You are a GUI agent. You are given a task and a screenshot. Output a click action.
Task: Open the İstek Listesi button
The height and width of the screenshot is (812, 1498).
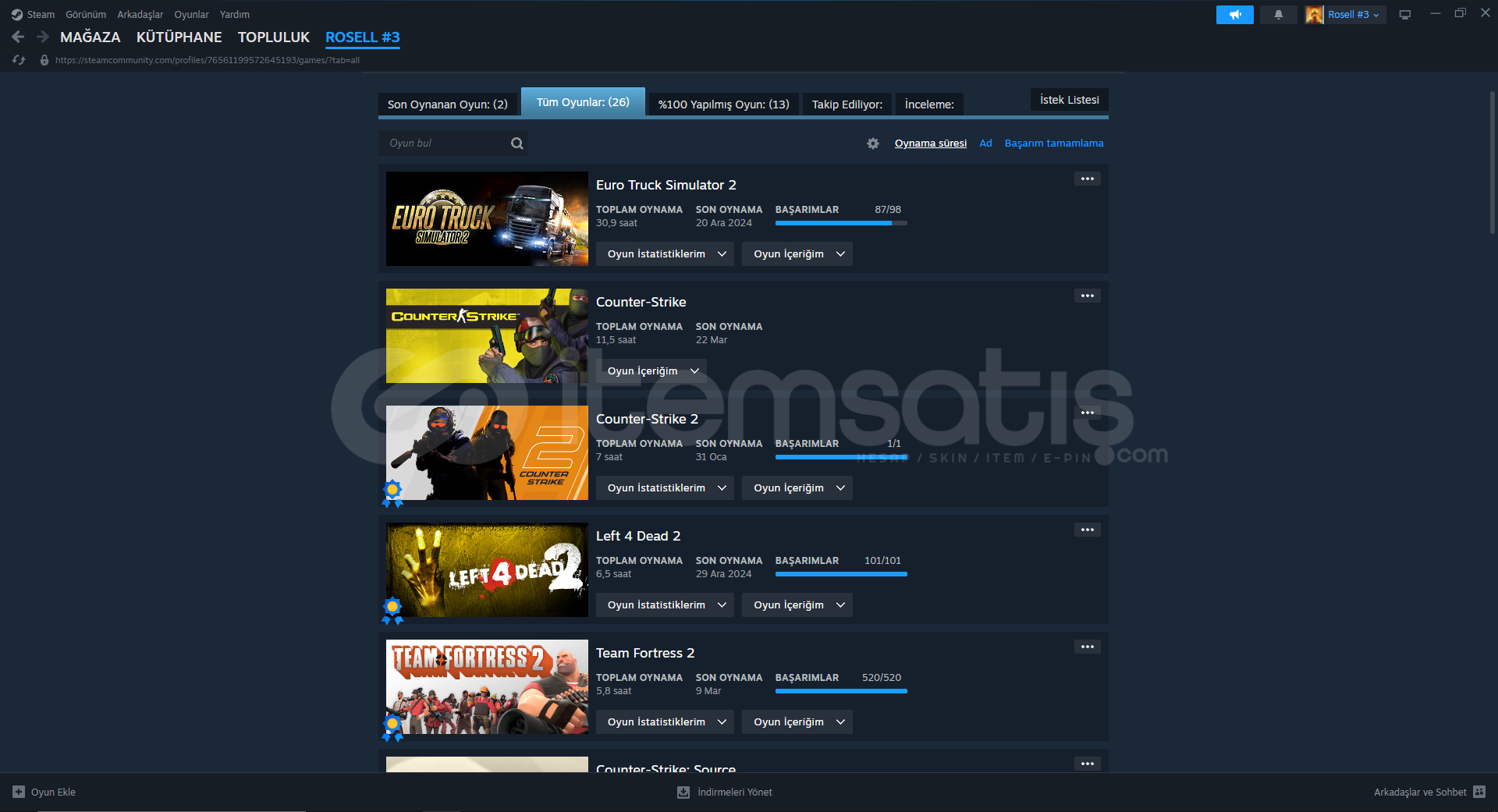tap(1070, 100)
